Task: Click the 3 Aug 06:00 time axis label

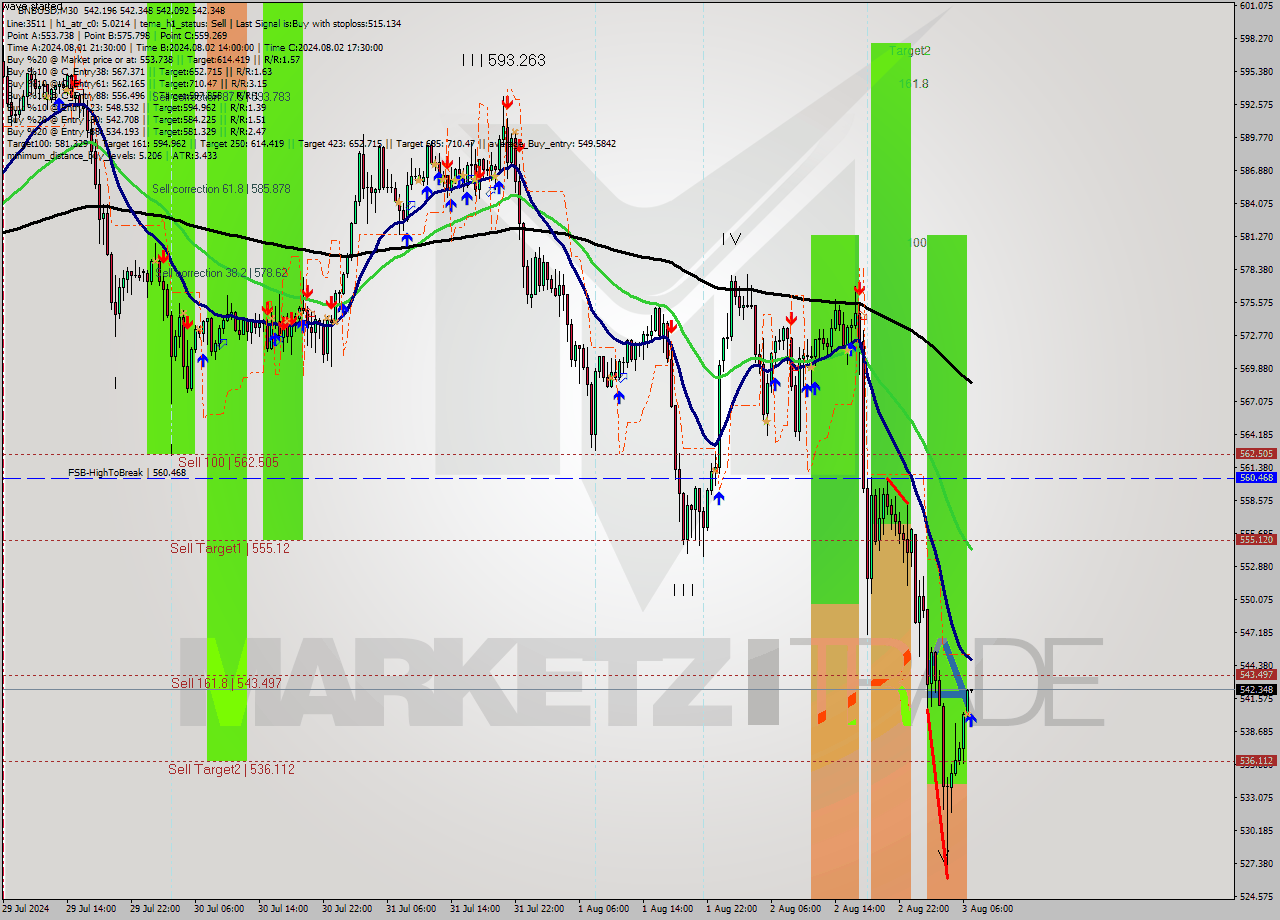Action: (987, 909)
